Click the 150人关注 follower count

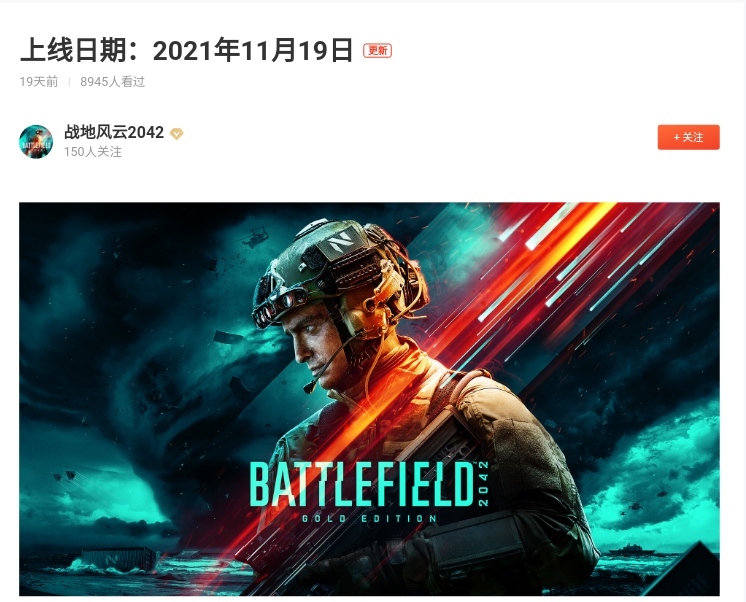(x=93, y=152)
